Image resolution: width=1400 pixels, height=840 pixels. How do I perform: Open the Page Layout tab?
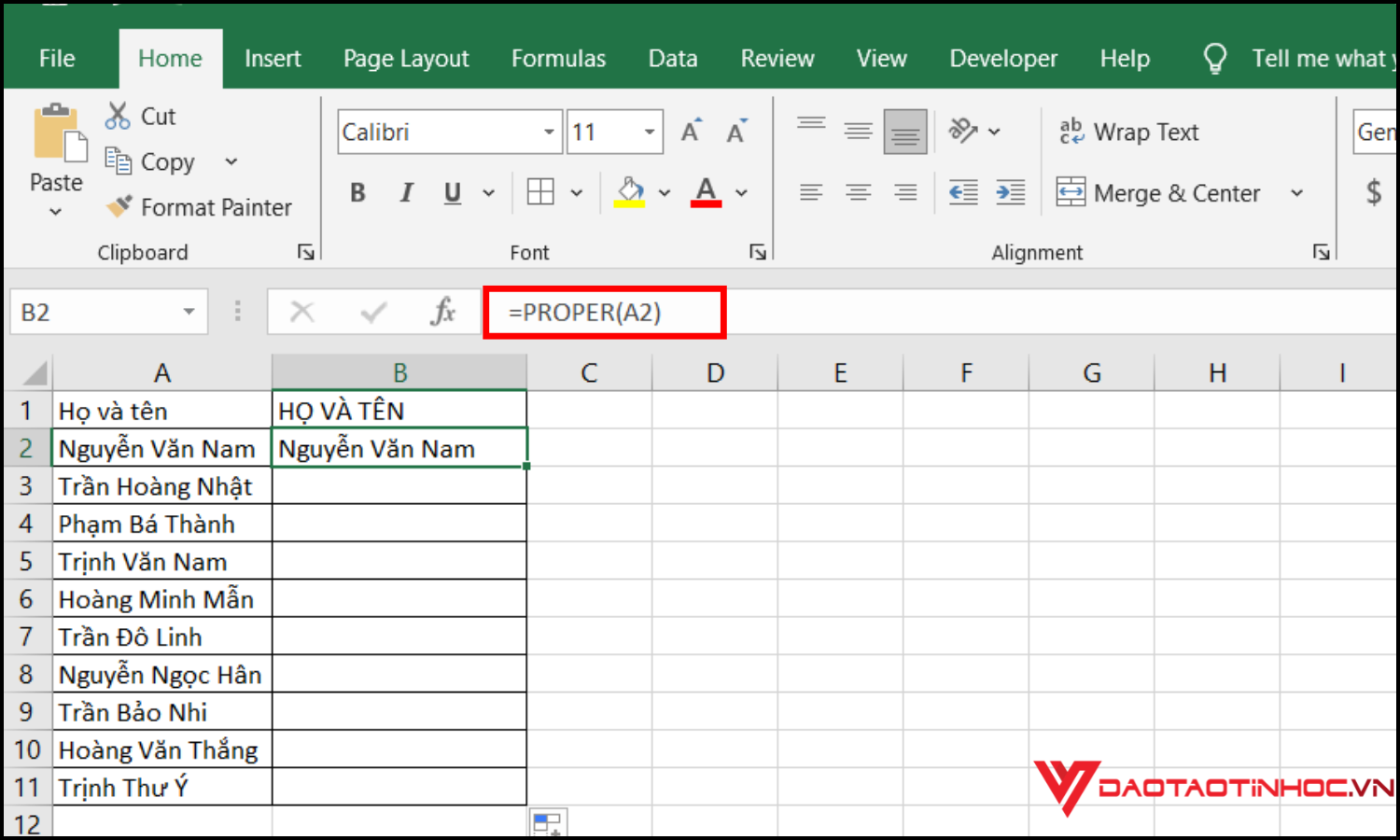(x=406, y=59)
